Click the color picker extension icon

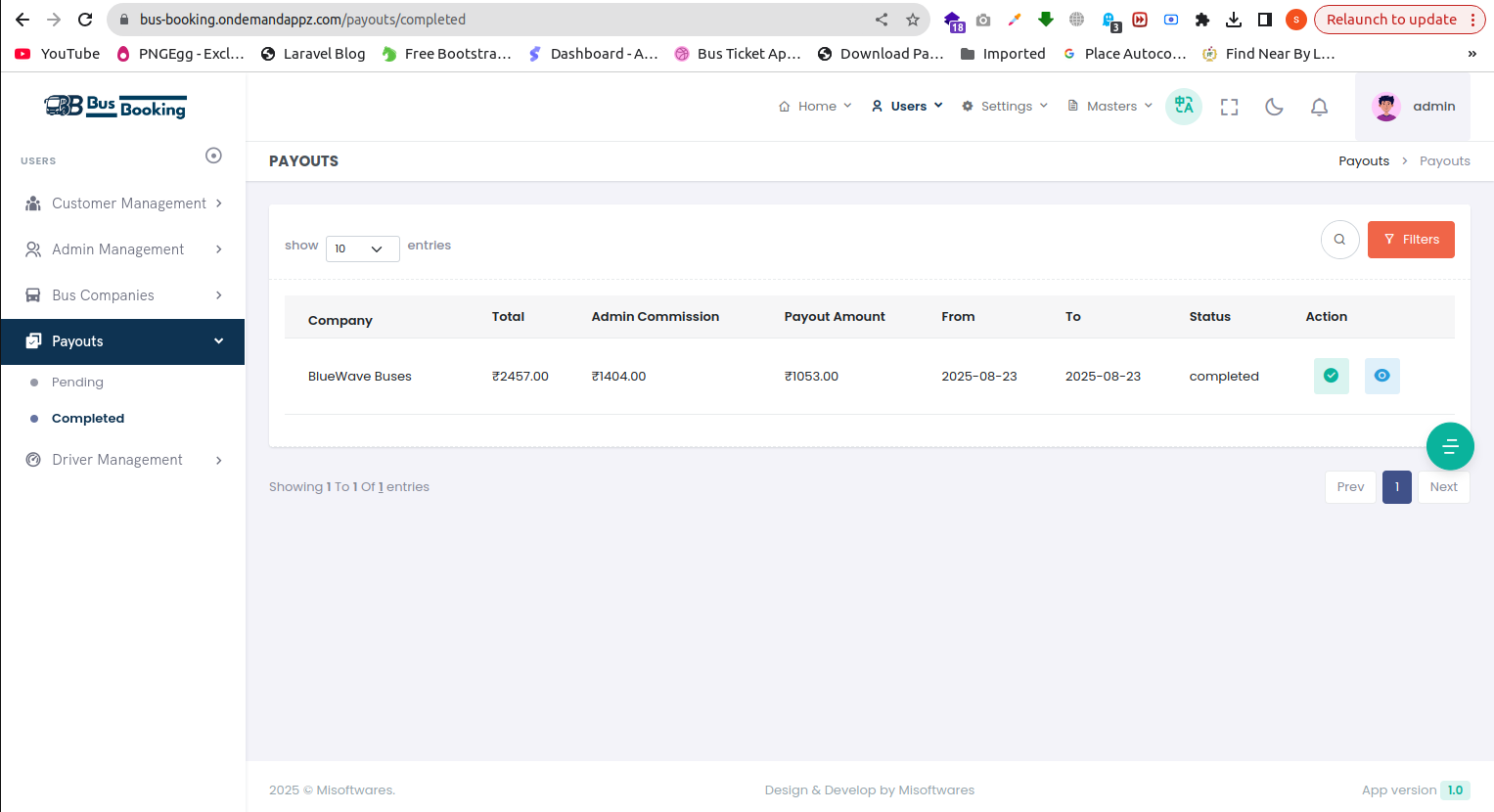click(1015, 20)
